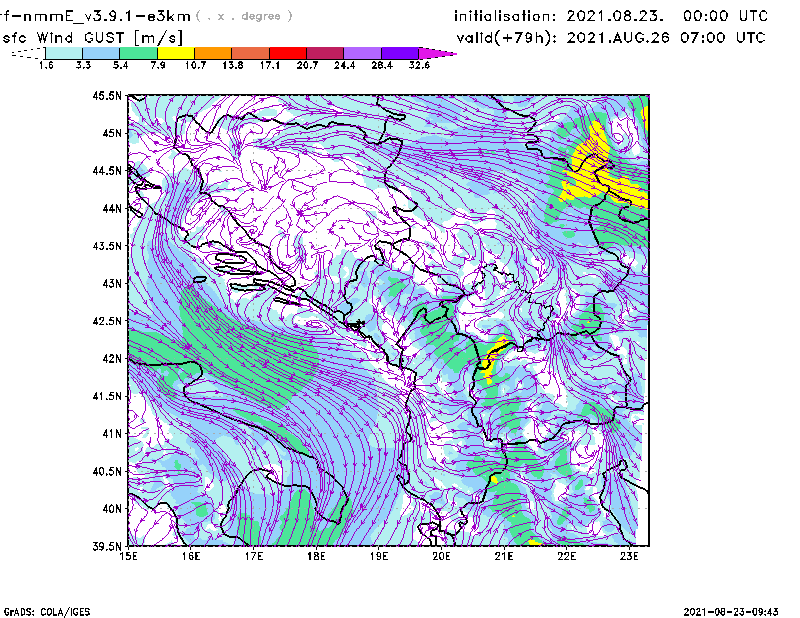Click the initialisation date '2021.08.23.'
The image size is (800, 618).
[x=615, y=16]
